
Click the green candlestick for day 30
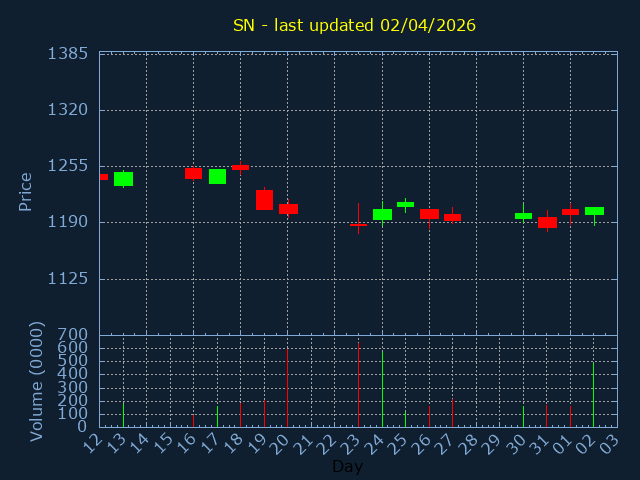pos(523,216)
